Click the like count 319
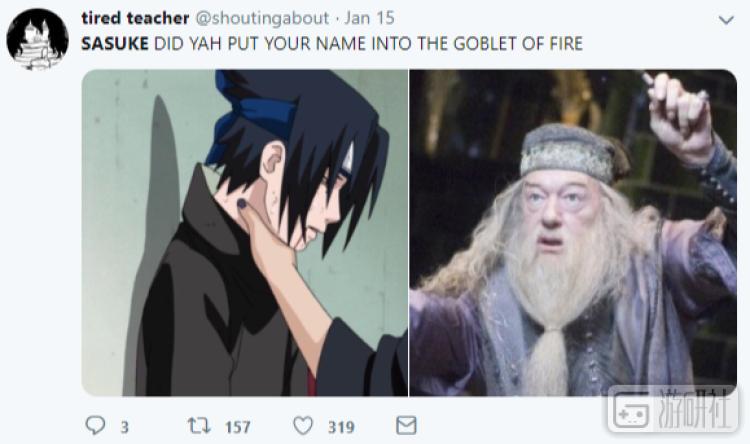The image size is (750, 444). pos(341,427)
